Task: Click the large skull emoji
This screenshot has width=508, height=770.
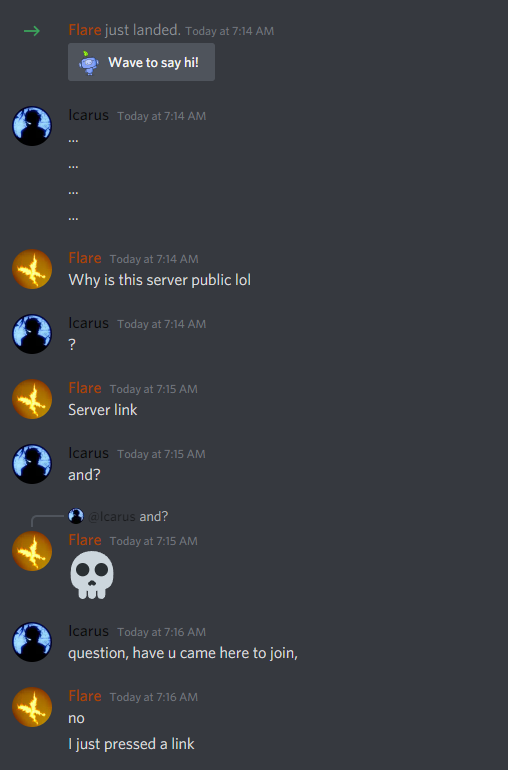Action: point(92,575)
